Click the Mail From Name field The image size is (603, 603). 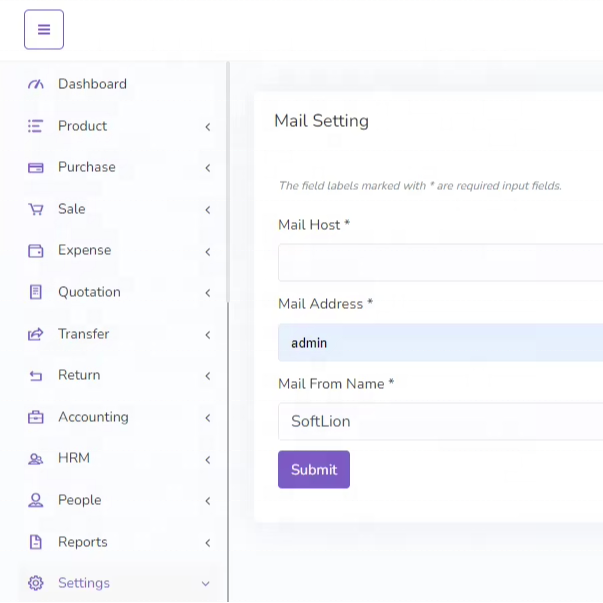point(440,422)
